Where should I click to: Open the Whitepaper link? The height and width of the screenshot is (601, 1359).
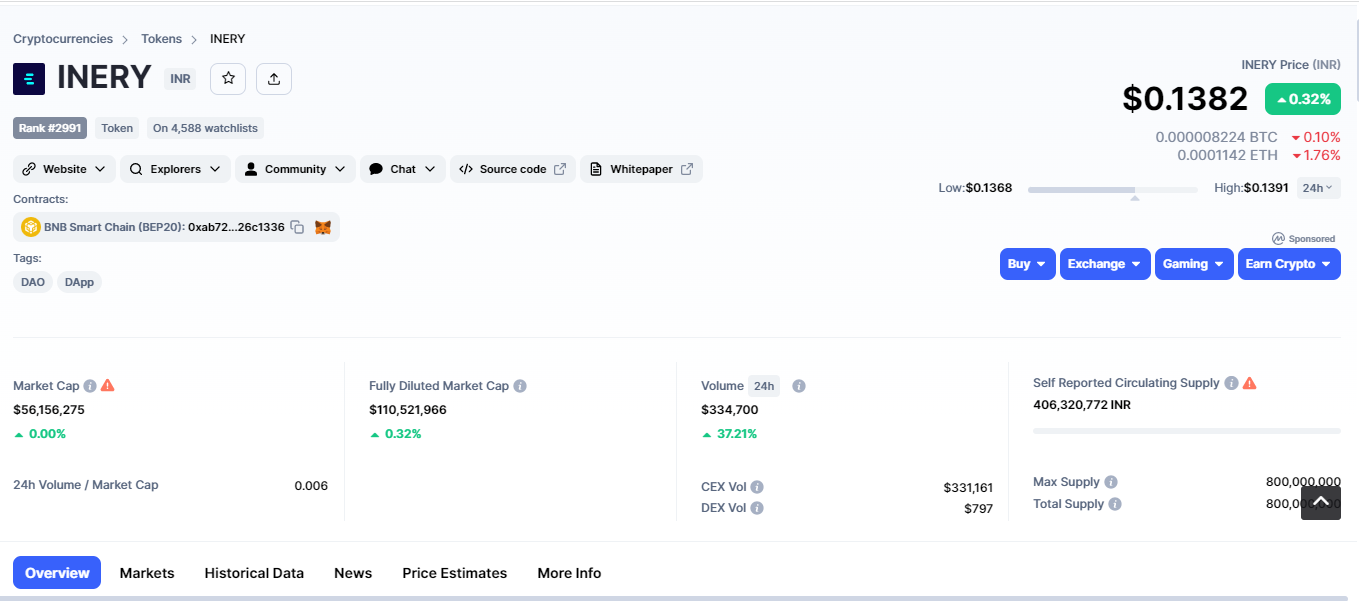[x=641, y=169]
